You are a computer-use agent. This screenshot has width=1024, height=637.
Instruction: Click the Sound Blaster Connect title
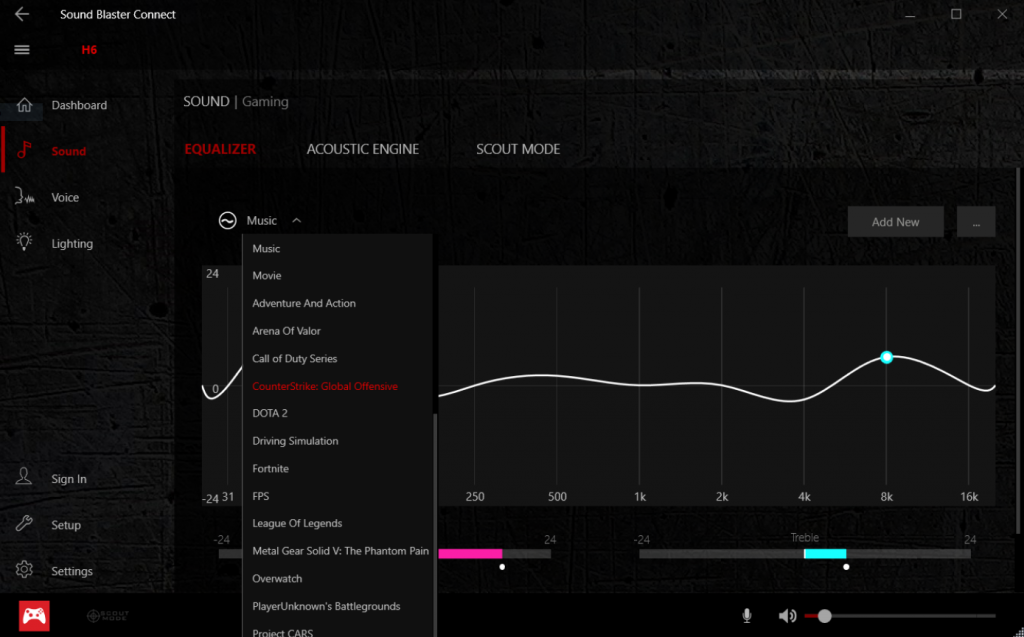tap(118, 14)
